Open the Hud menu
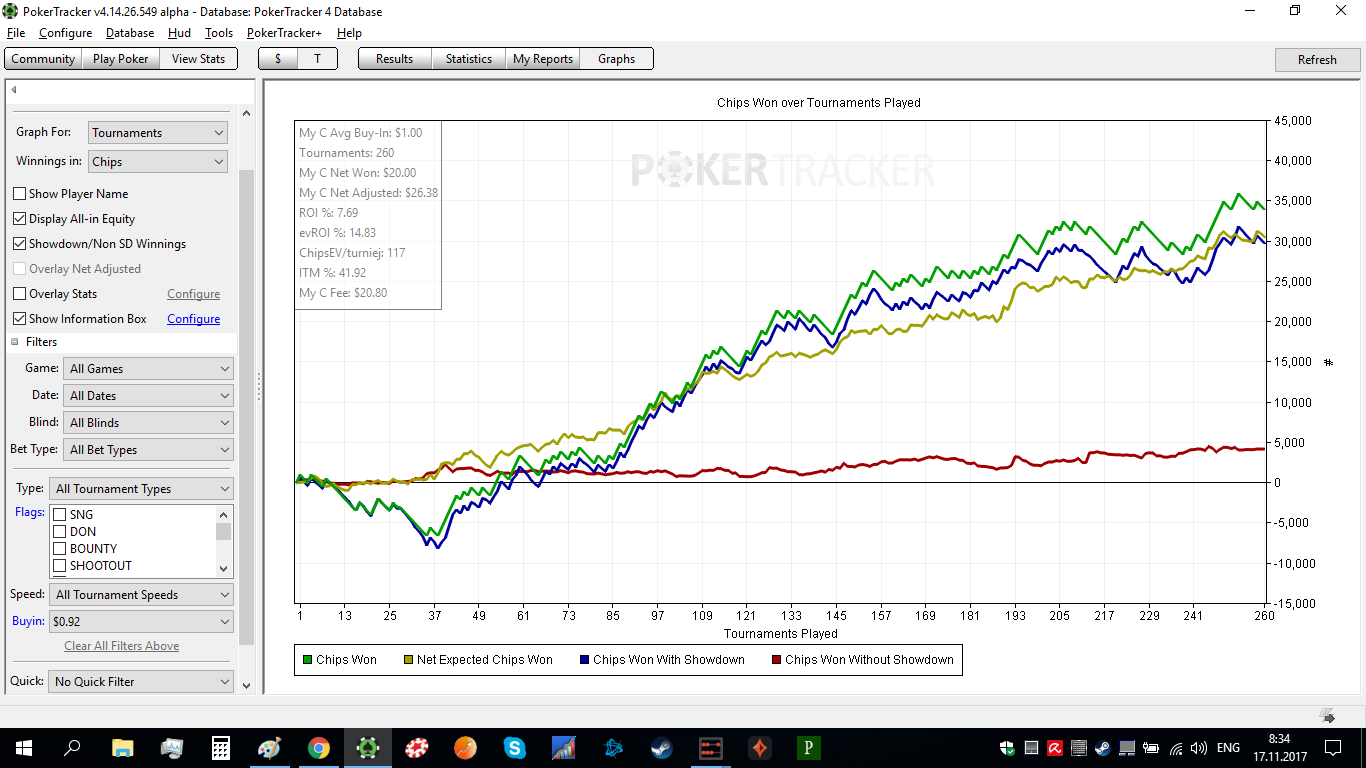Viewport: 1366px width, 768px height. point(179,33)
